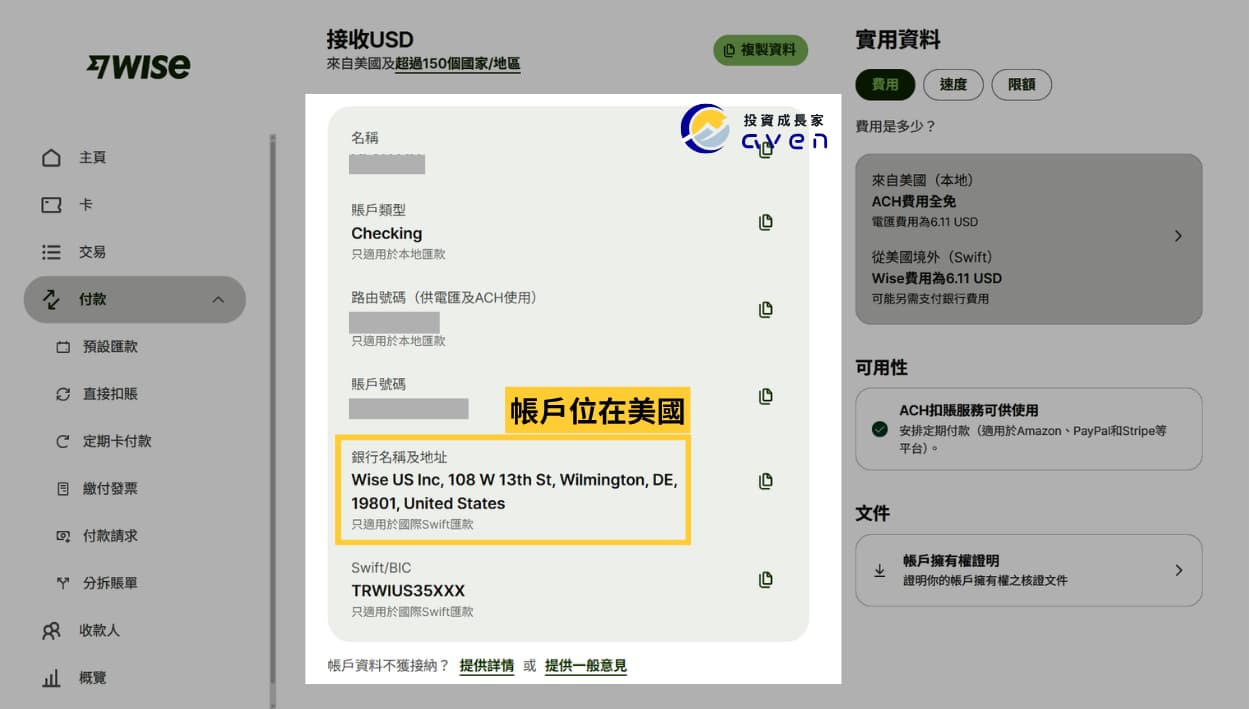
Task: Click the Checking account type text
Action: 387,233
